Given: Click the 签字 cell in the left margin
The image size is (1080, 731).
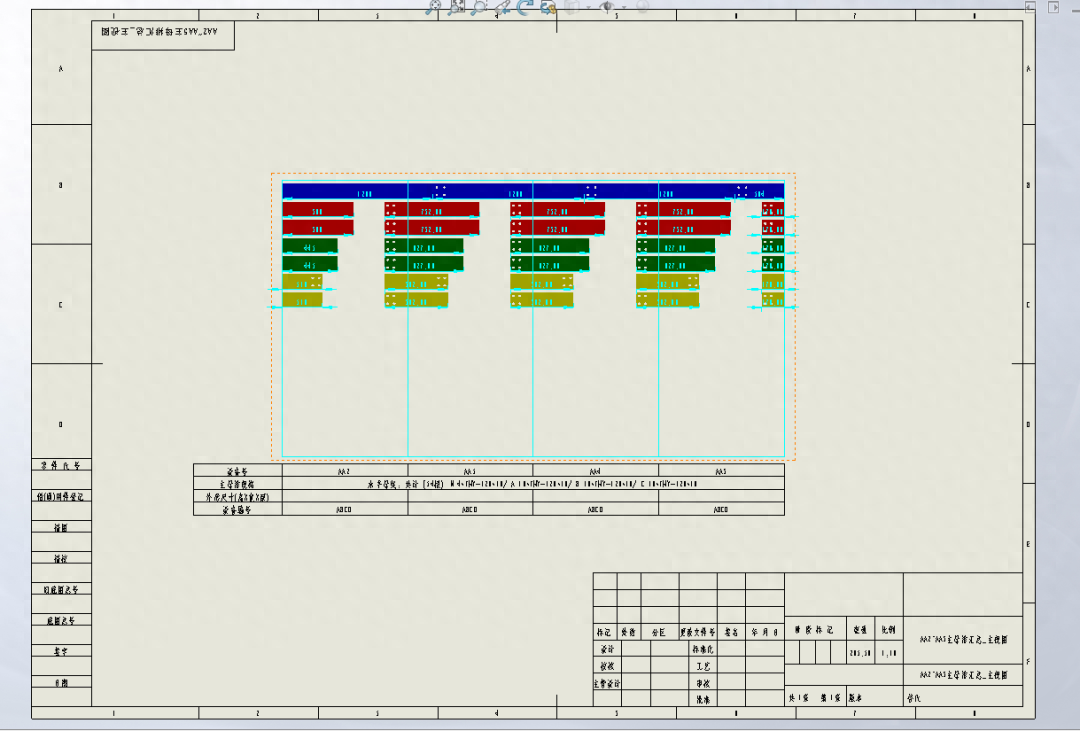Looking at the screenshot, I should click(61, 651).
